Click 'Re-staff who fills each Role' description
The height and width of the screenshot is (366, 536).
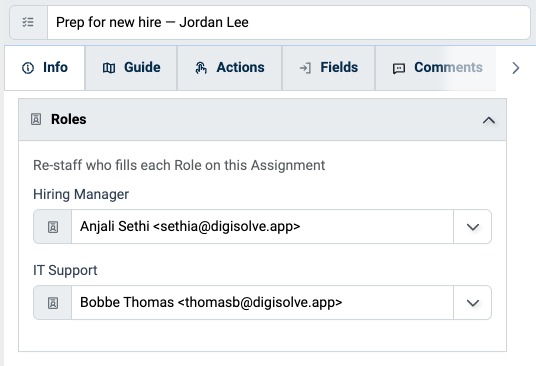(179, 165)
